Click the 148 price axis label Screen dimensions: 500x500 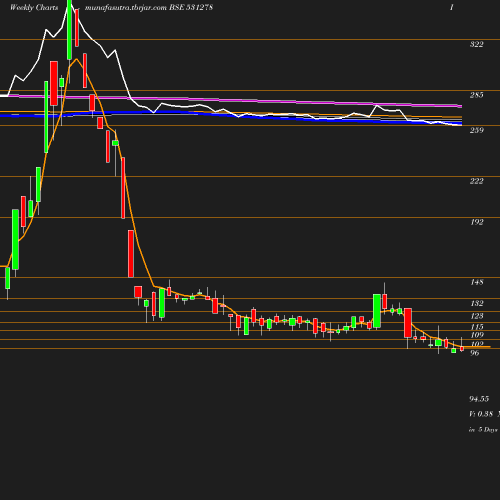pos(477,282)
